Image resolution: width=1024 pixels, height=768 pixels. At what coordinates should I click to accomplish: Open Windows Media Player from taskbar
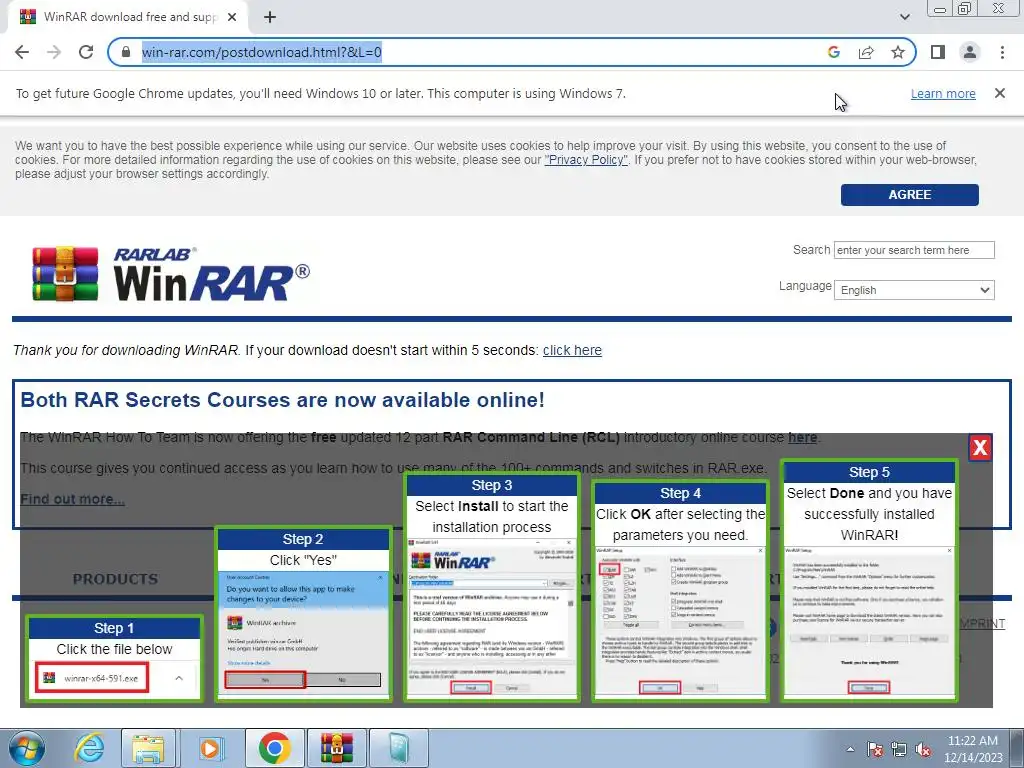[211, 748]
